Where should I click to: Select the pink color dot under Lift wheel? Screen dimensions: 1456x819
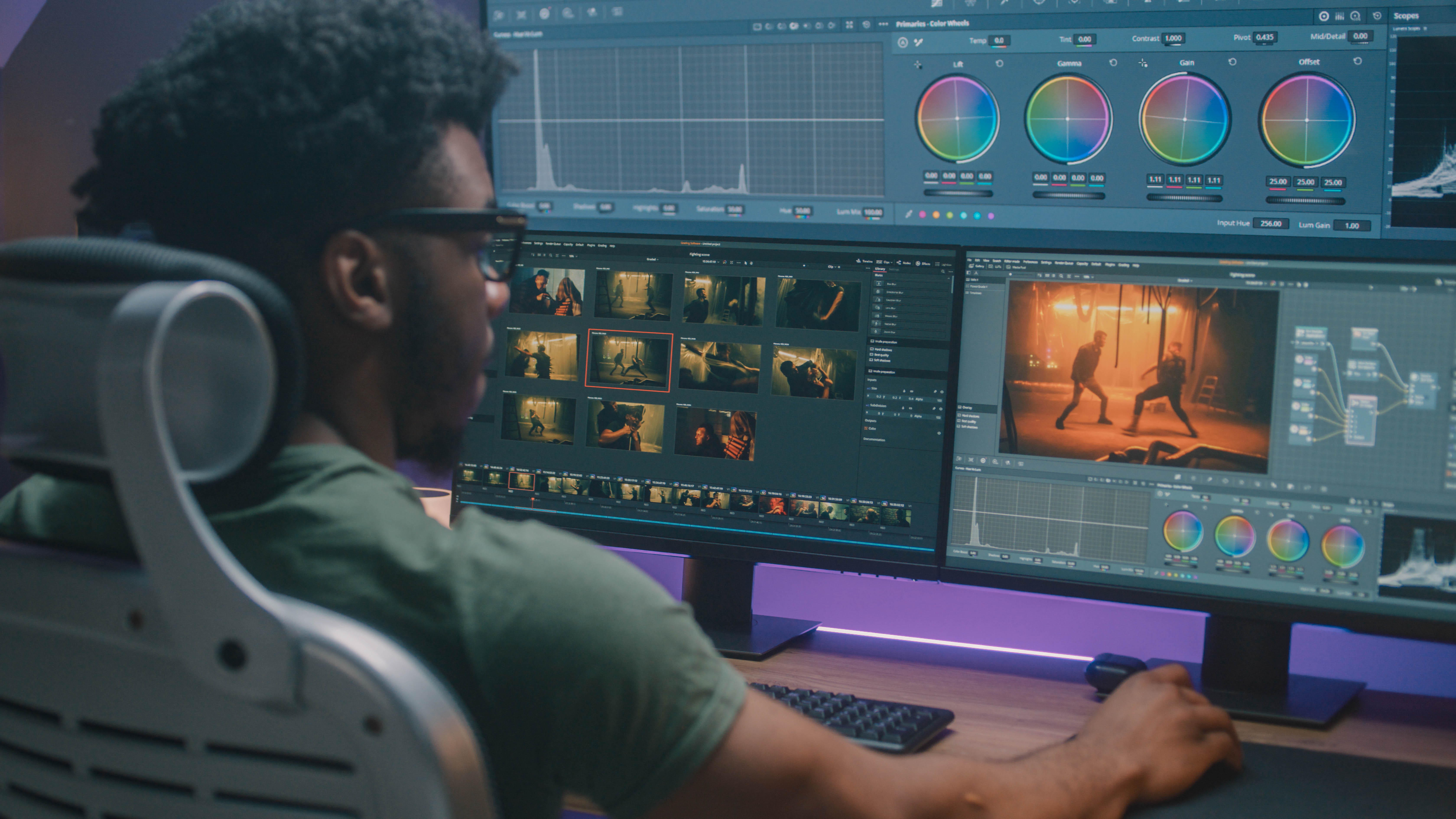point(922,215)
